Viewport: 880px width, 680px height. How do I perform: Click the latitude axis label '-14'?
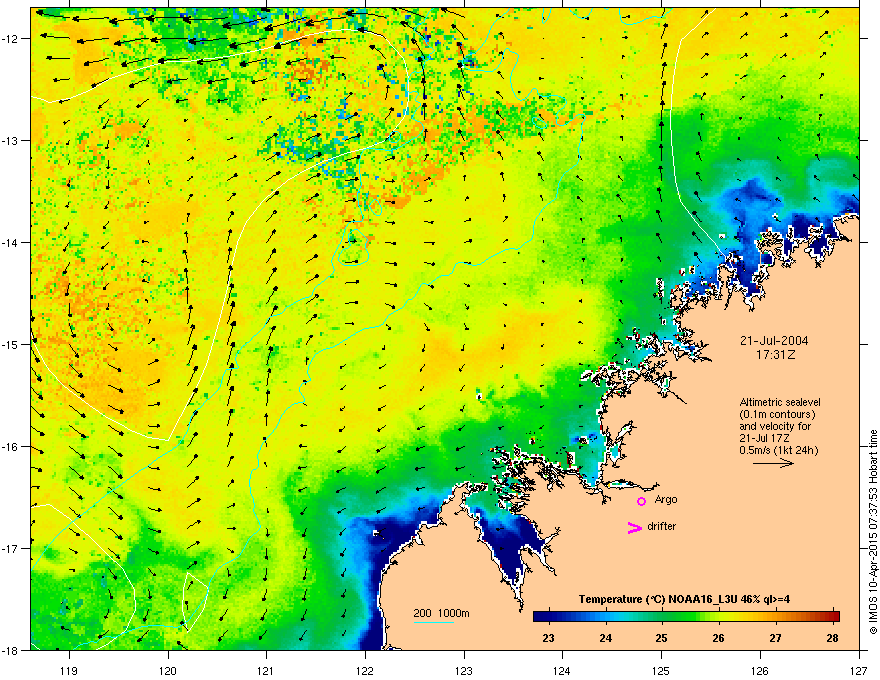pos(10,242)
